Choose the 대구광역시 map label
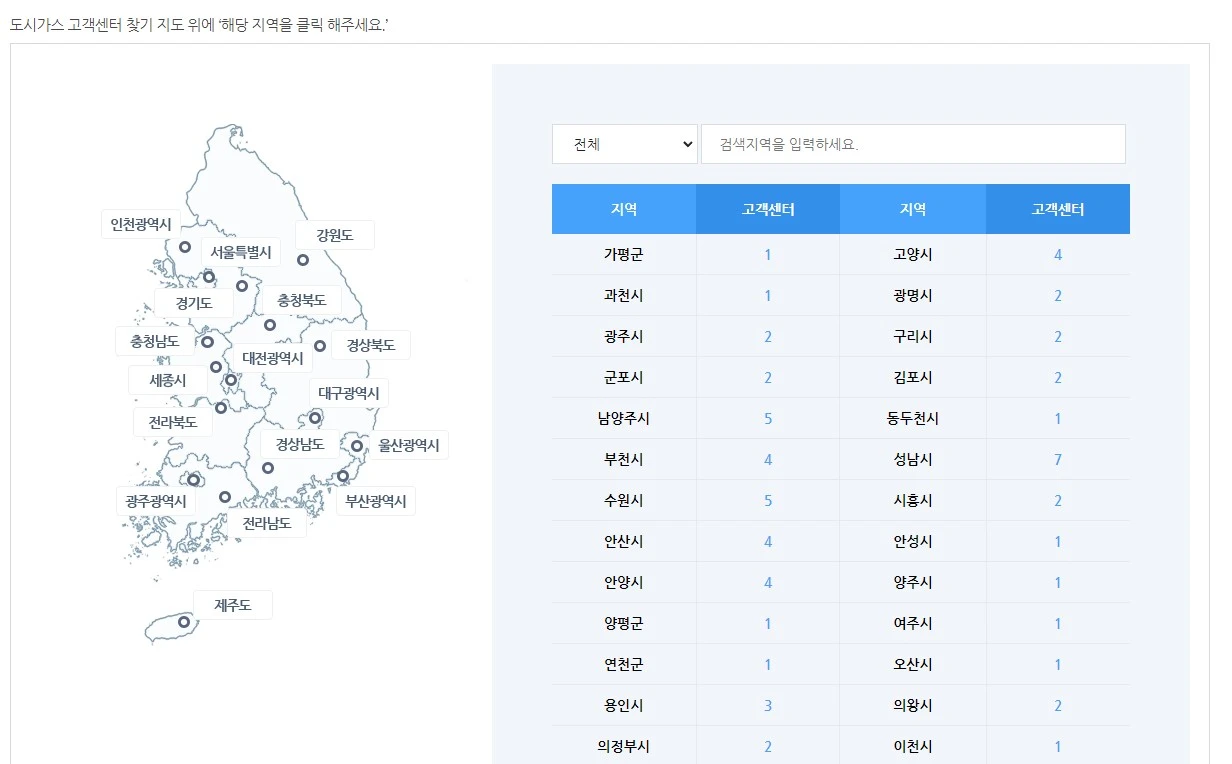 click(349, 393)
